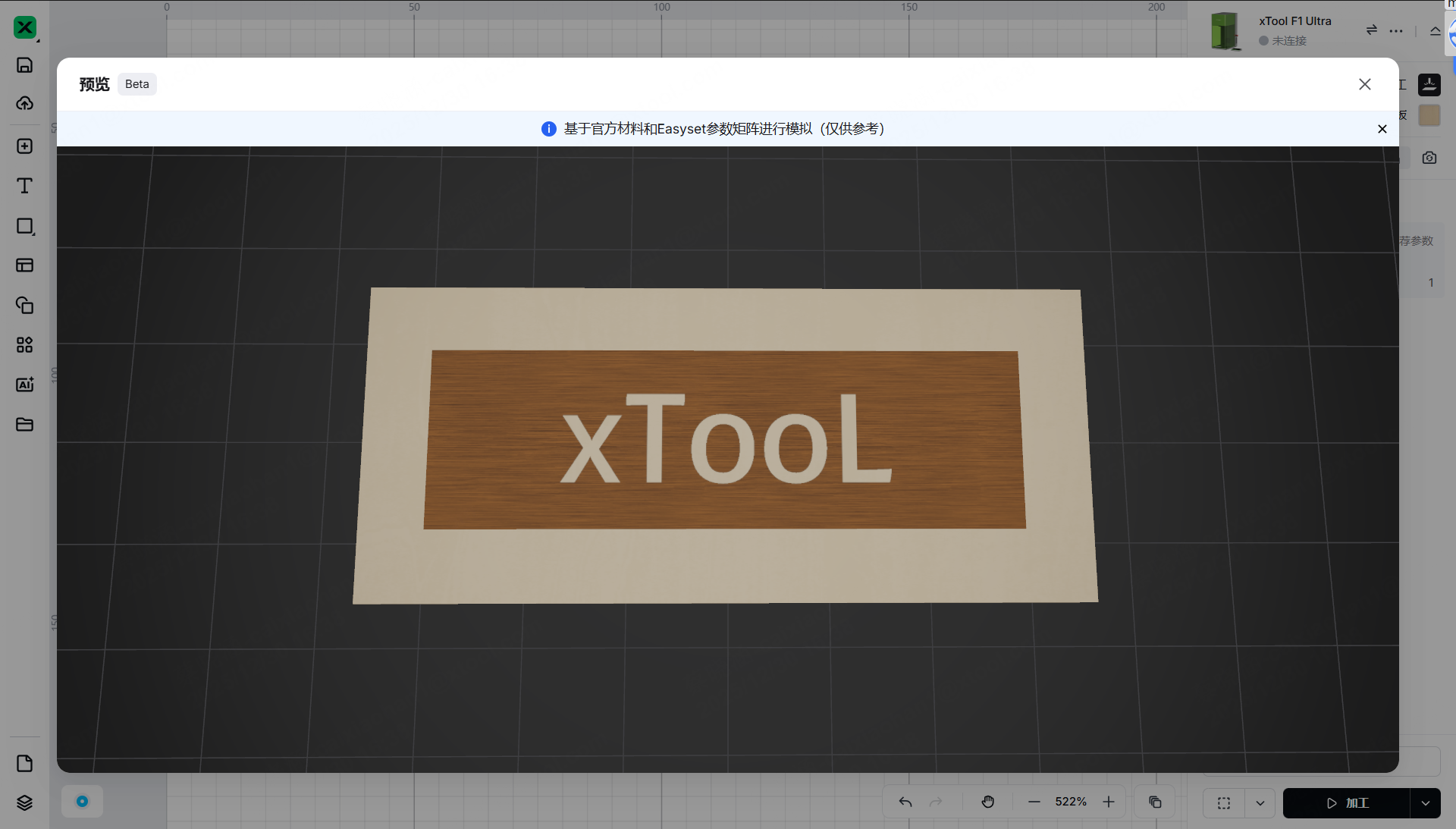This screenshot has height=829, width=1456.
Task: Dismiss the Easyset simulation info banner
Action: click(x=1382, y=129)
